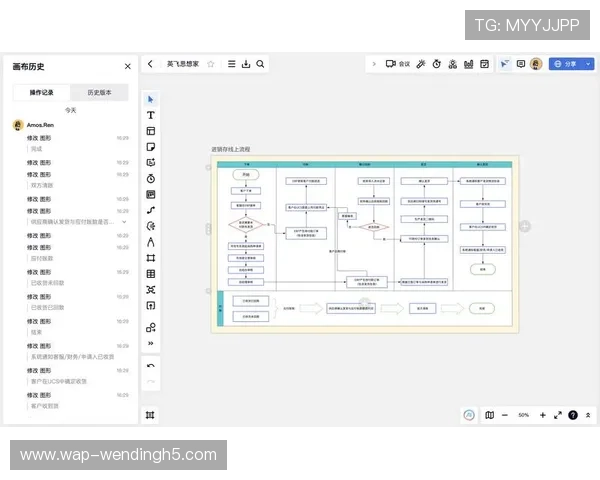Click the 50% zoom level
600x480 pixels.
pos(523,415)
